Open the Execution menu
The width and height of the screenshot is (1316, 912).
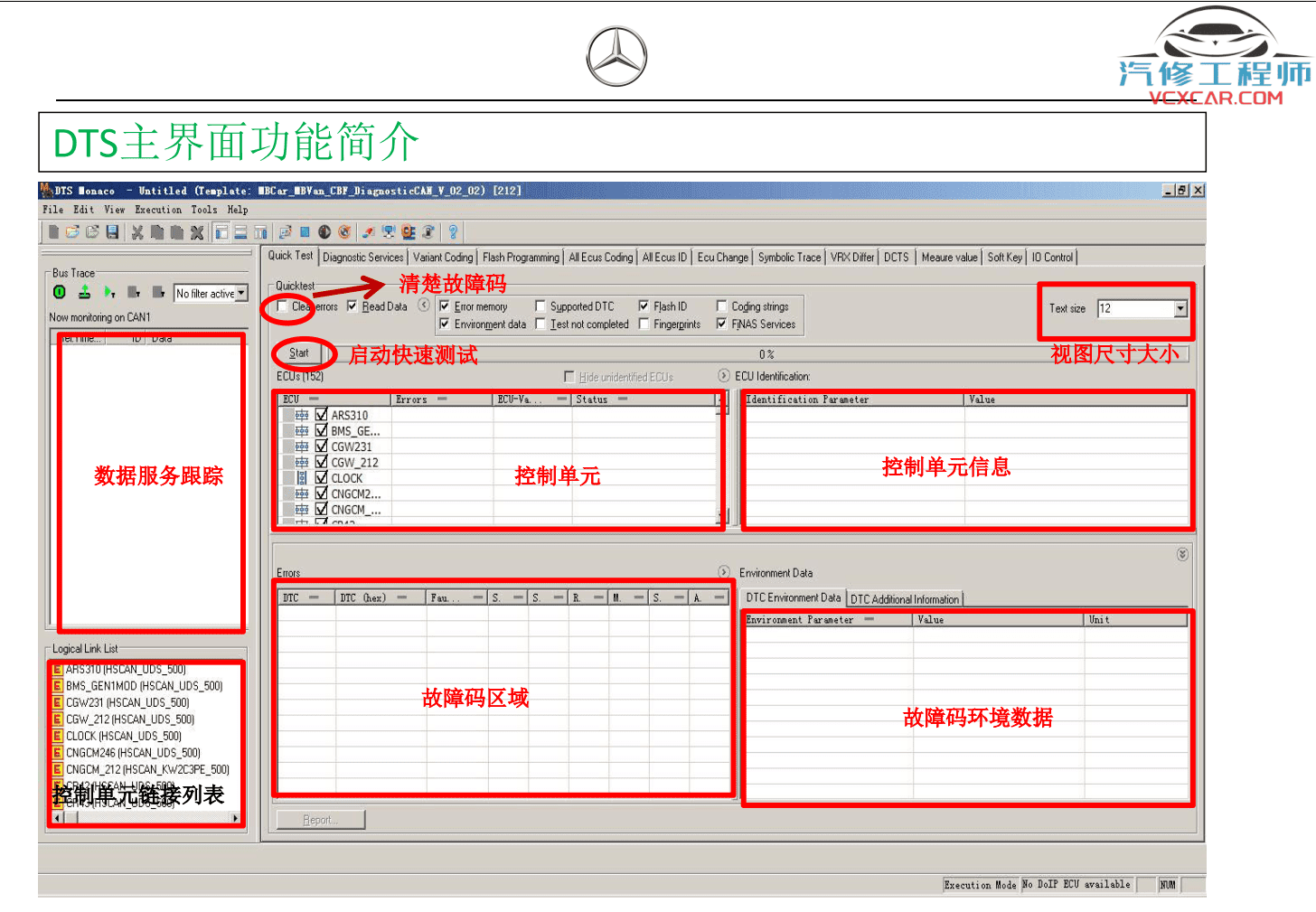click(x=158, y=209)
